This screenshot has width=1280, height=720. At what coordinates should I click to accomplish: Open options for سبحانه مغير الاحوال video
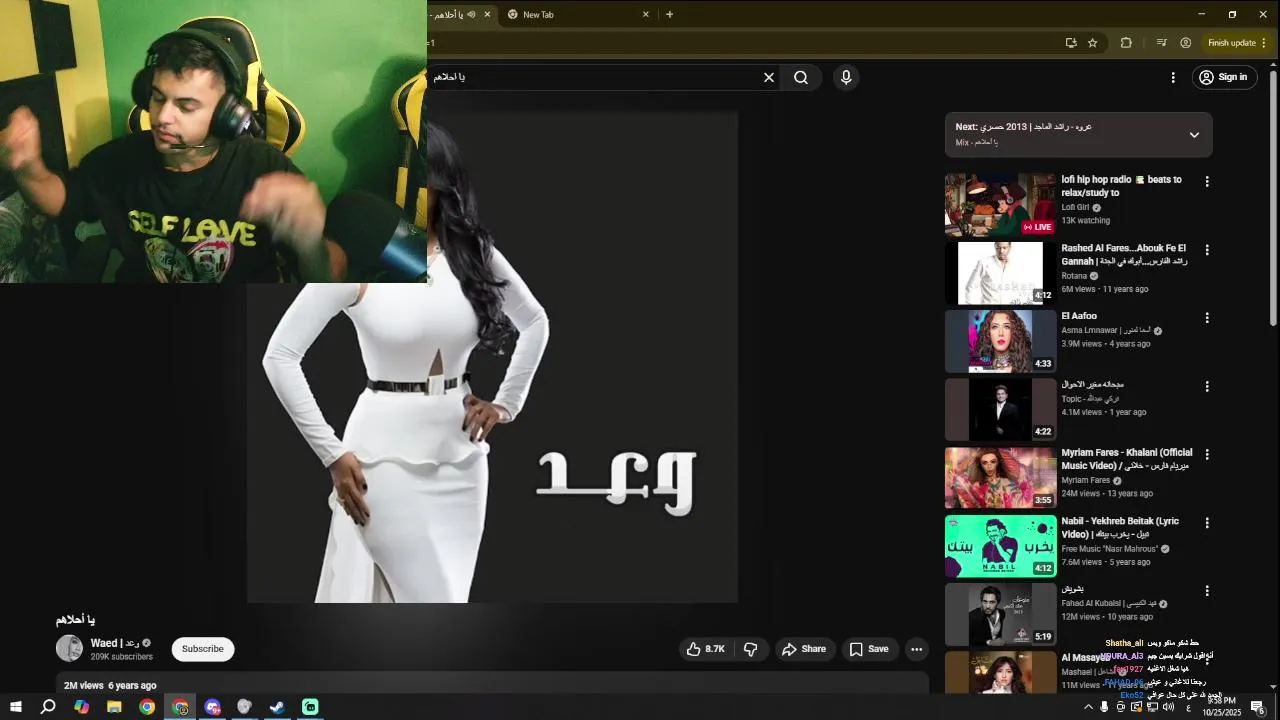click(x=1207, y=386)
